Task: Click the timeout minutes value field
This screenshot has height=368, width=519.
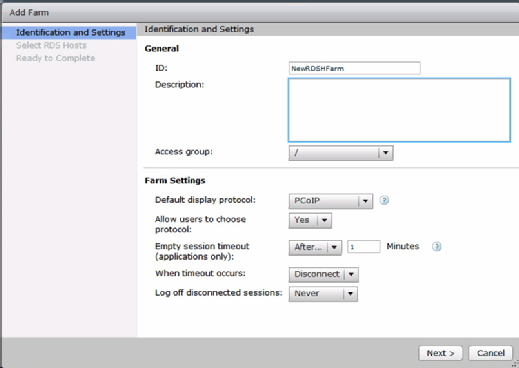Action: (364, 247)
